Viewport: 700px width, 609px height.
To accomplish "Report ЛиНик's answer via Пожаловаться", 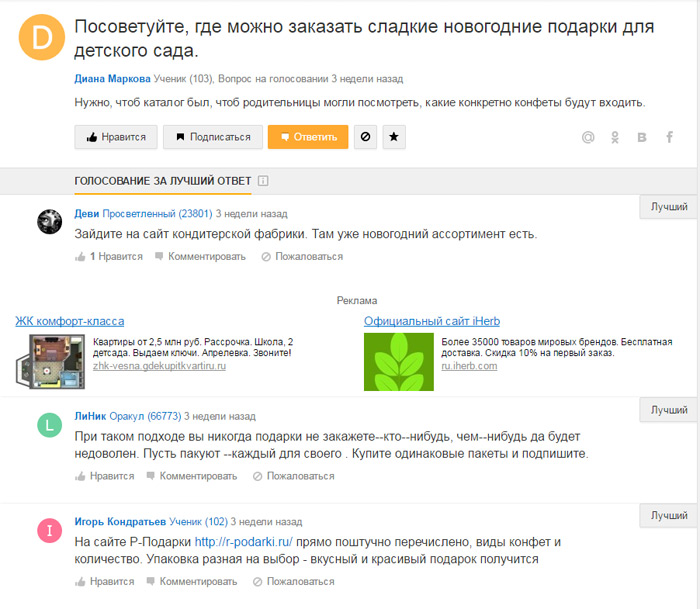I will (294, 476).
